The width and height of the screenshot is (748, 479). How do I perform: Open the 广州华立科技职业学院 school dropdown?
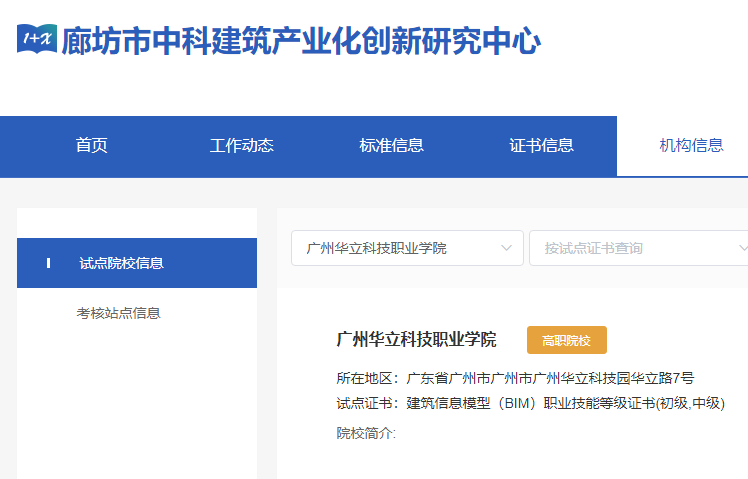tap(400, 248)
